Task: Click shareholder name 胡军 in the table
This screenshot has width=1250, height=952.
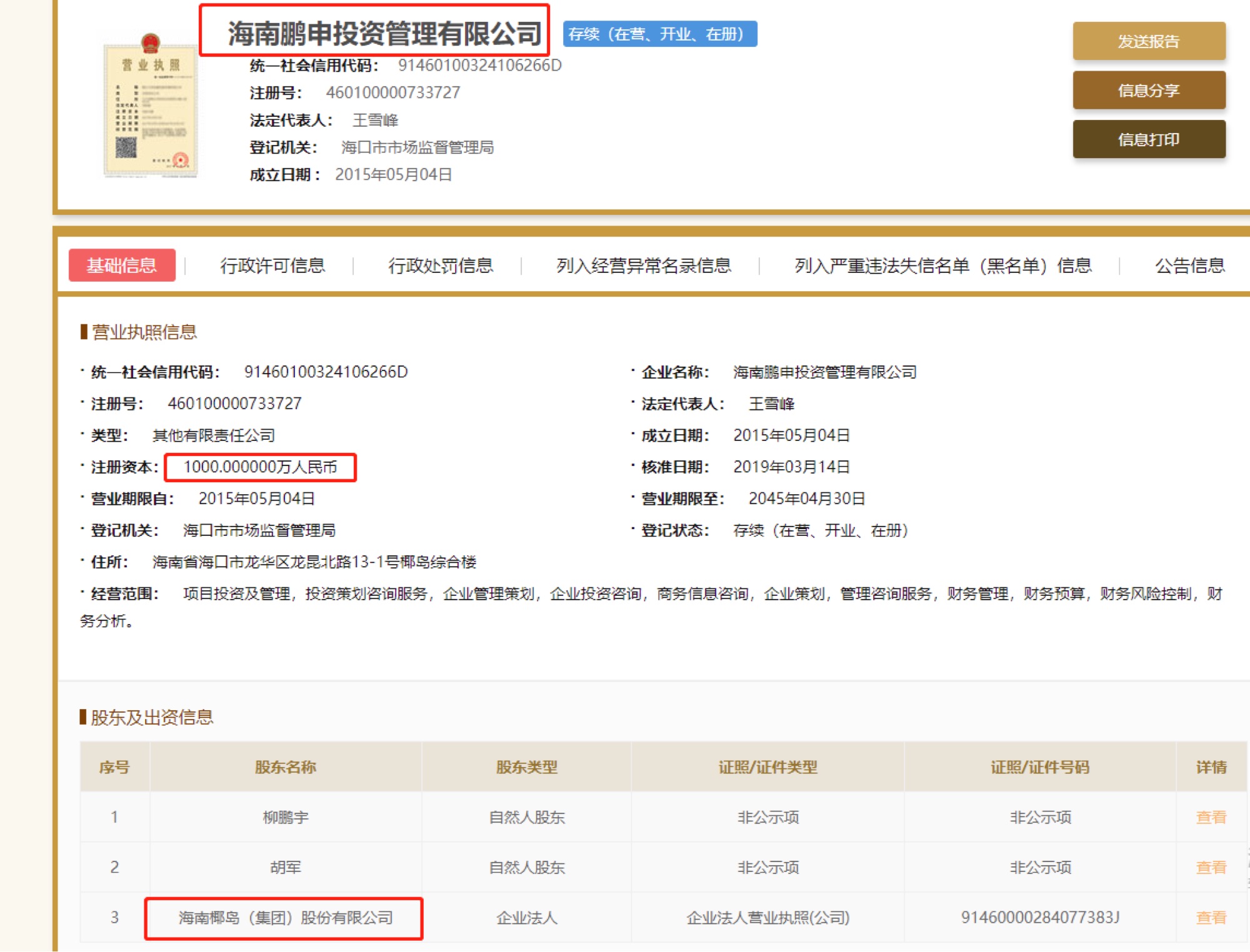Action: pyautogui.click(x=286, y=867)
